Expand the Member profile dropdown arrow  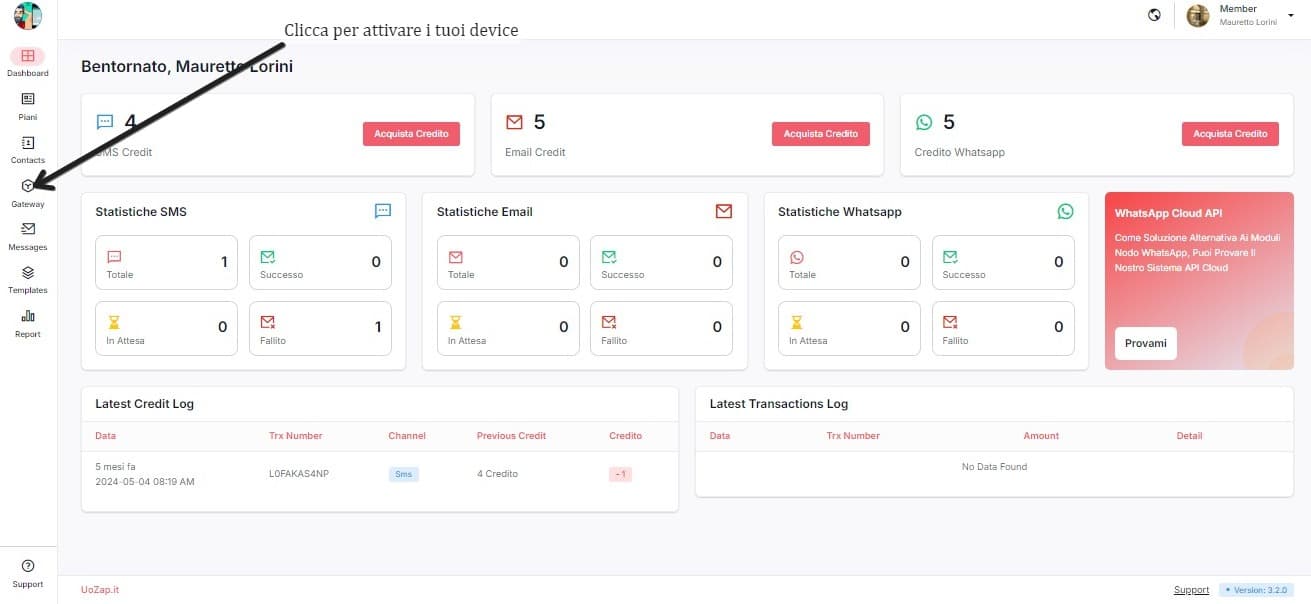point(1290,16)
